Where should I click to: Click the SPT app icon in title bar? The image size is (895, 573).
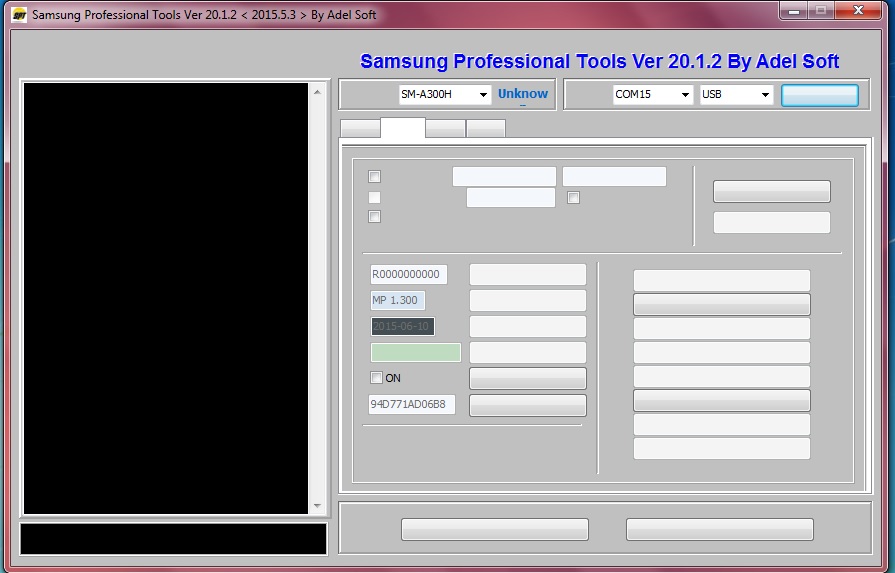[x=19, y=15]
